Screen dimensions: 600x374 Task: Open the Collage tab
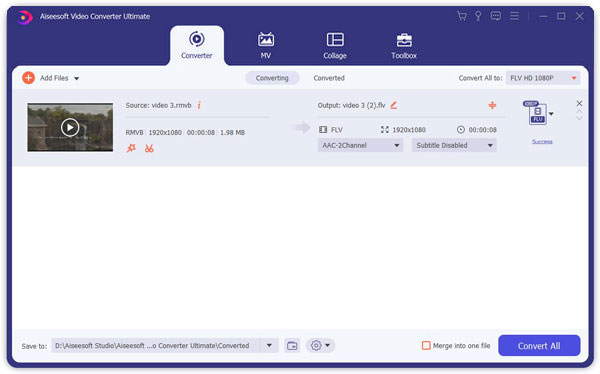click(x=335, y=46)
